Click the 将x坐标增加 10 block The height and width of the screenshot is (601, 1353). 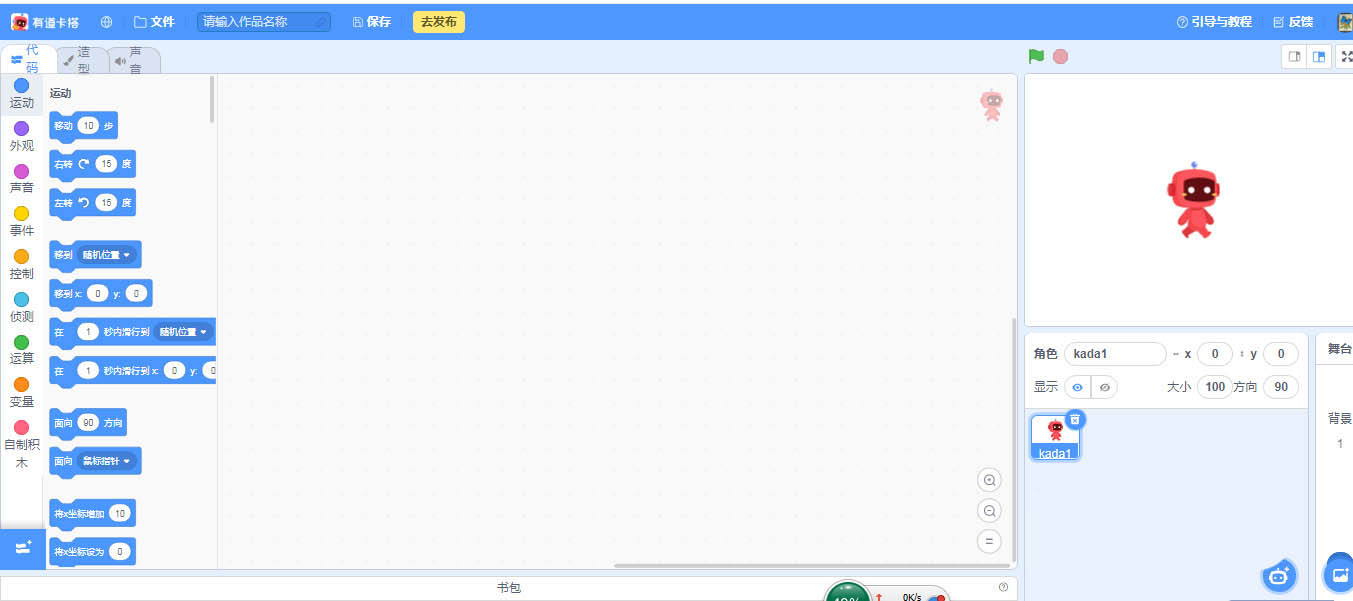[x=92, y=513]
